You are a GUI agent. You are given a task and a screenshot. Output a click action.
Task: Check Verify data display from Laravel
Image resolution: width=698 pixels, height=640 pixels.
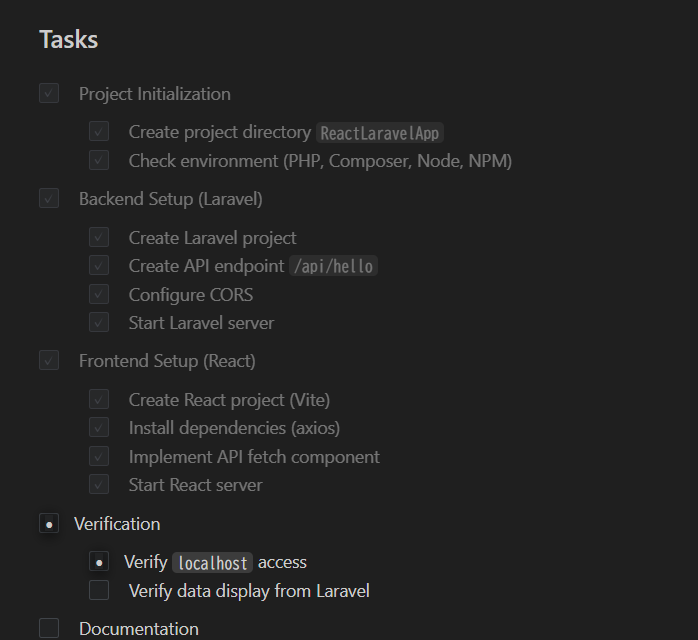99,591
